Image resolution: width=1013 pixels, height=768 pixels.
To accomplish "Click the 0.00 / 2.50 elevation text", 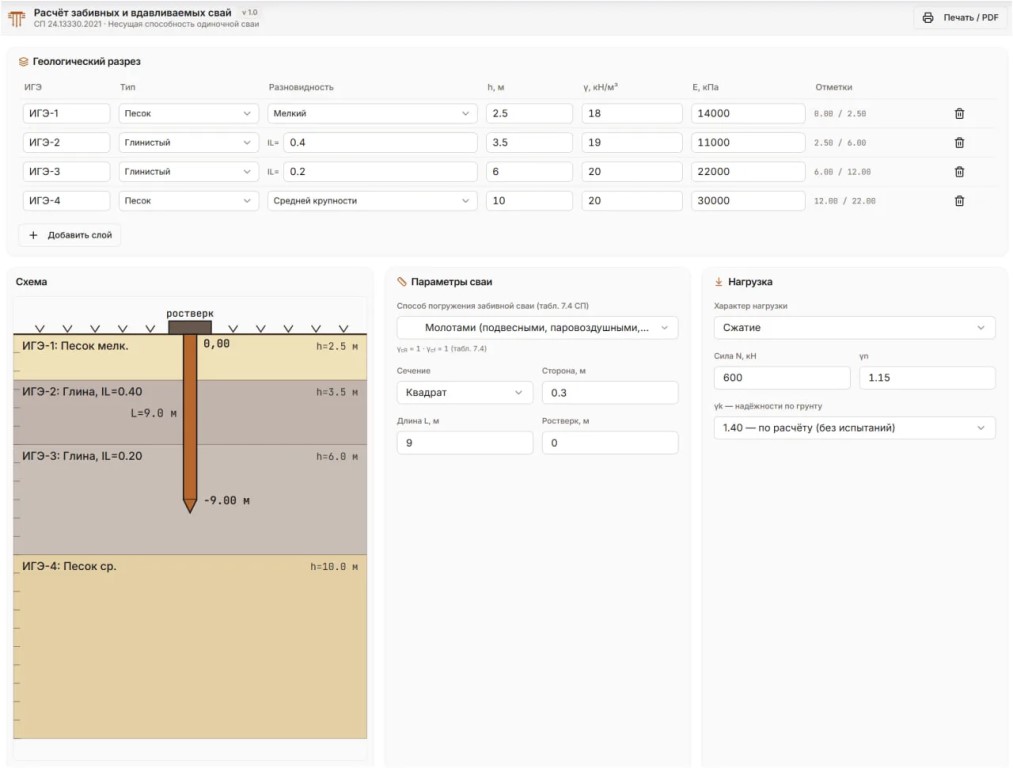I will click(x=840, y=114).
